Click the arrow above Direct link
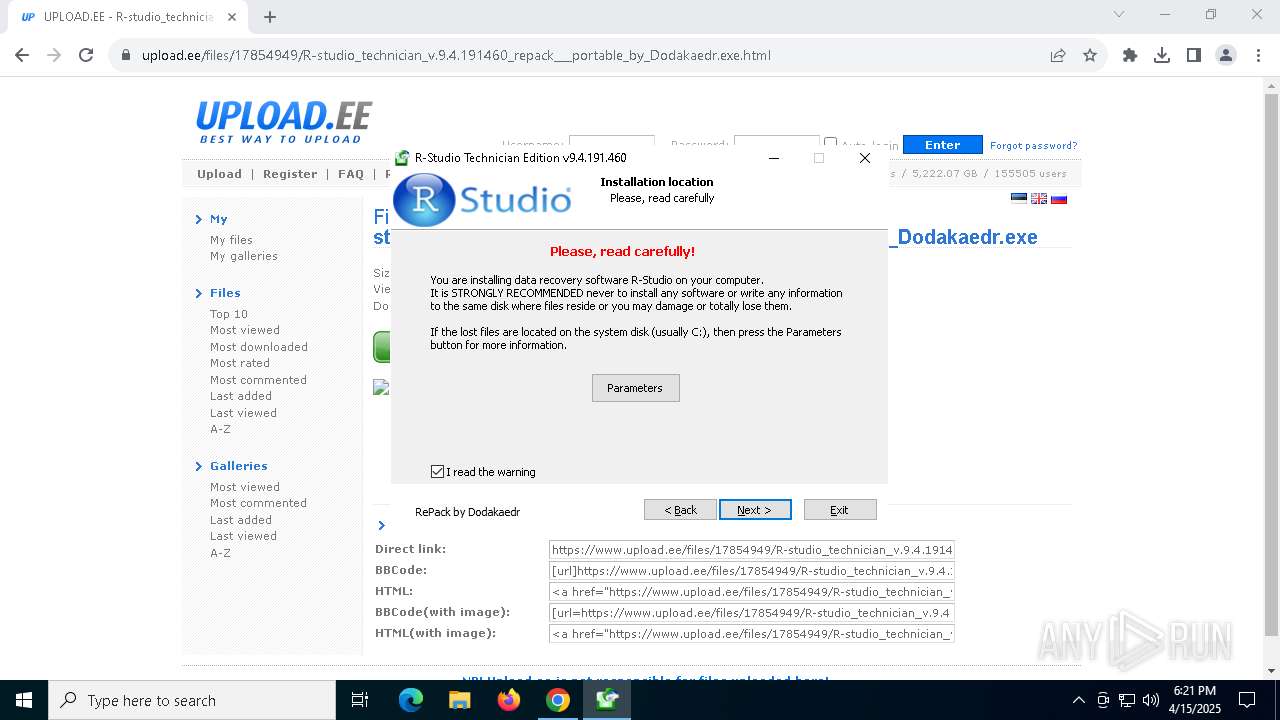Image resolution: width=1280 pixels, height=720 pixels. pos(381,525)
